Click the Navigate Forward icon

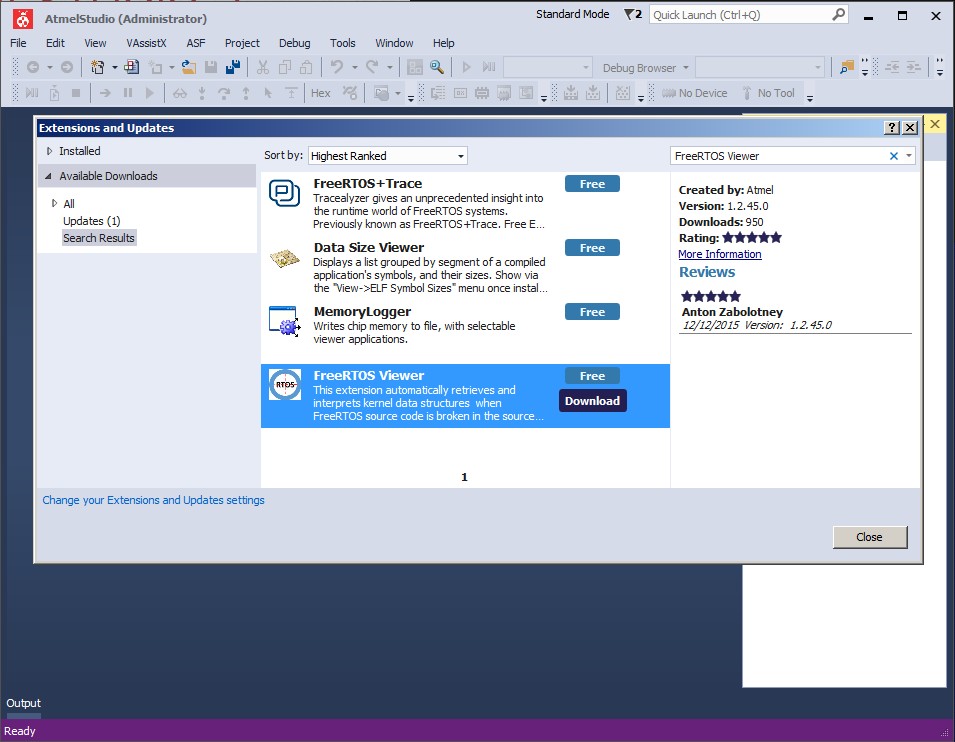point(67,68)
